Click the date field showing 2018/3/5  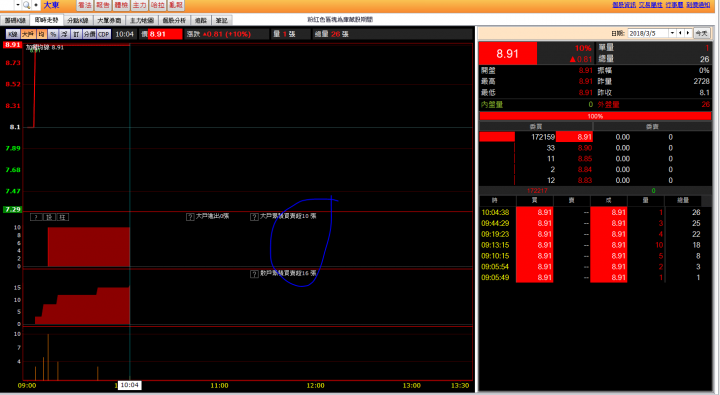point(648,33)
